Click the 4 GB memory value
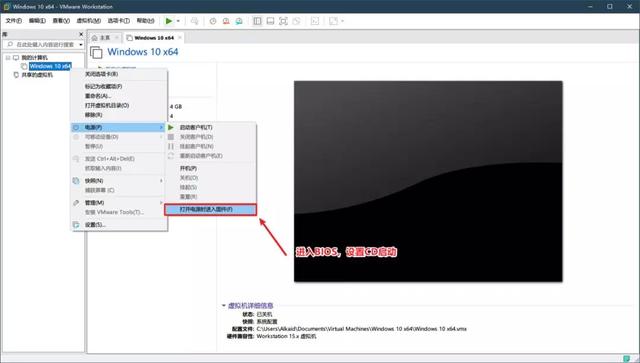 tap(176, 107)
